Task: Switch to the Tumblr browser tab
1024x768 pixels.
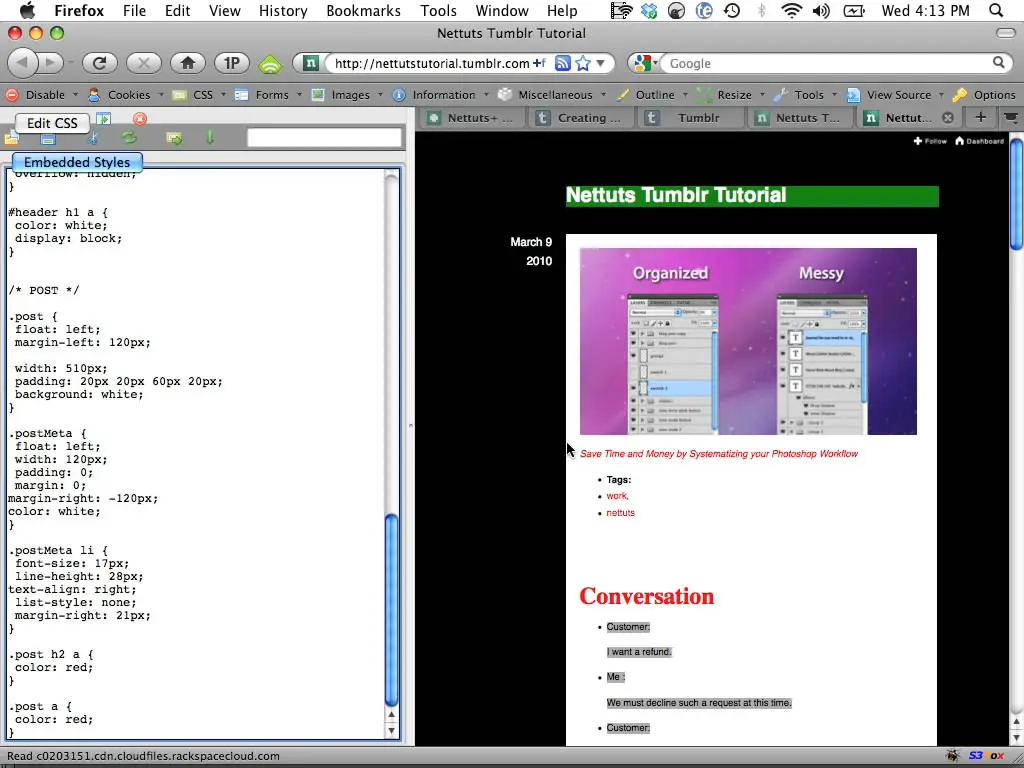Action: tap(688, 118)
